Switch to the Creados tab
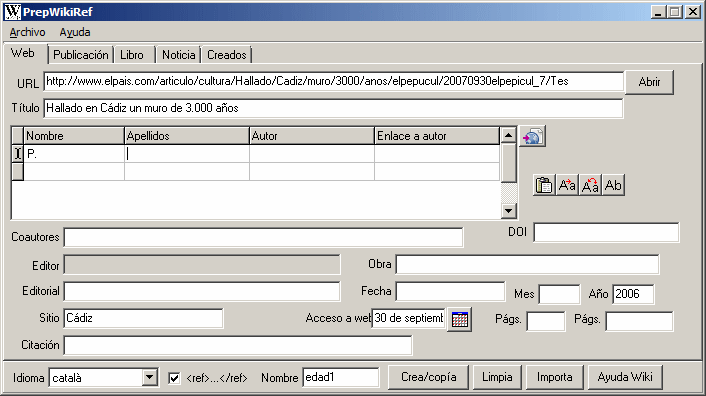This screenshot has width=706, height=396. pyautogui.click(x=227, y=55)
